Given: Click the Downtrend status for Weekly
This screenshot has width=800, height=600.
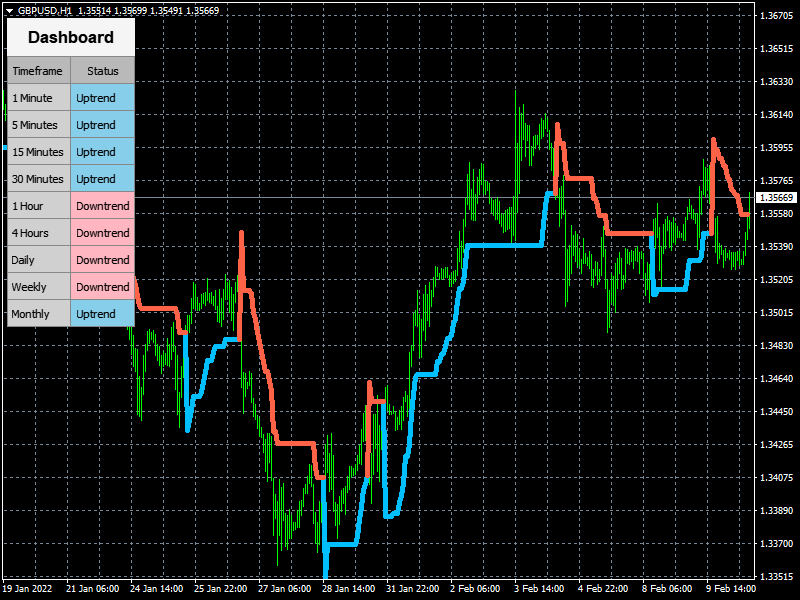Looking at the screenshot, I should tap(103, 287).
